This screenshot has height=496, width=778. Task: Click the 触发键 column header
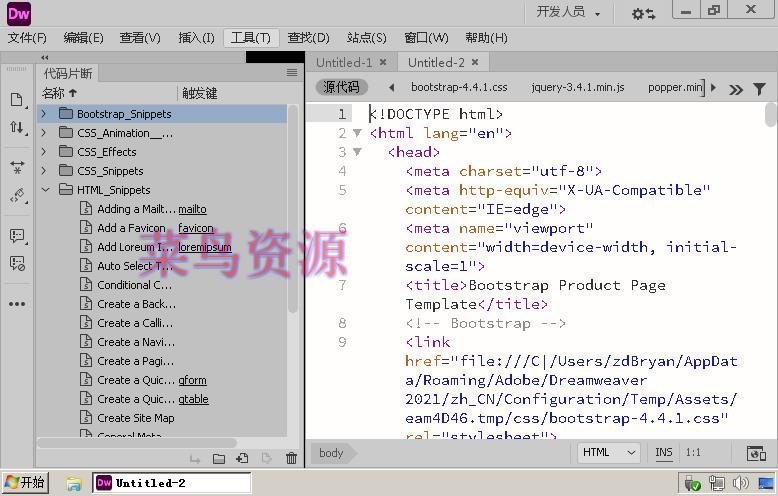pyautogui.click(x=199, y=93)
